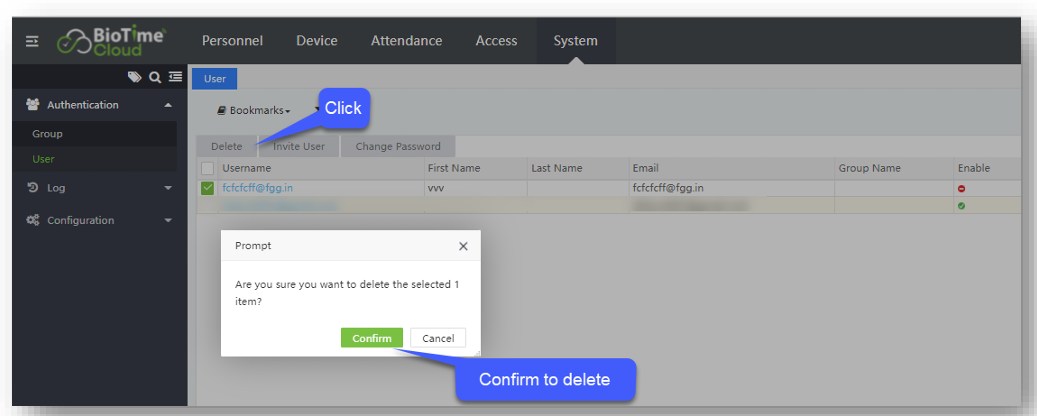Image resolution: width=1037 pixels, height=416 pixels.
Task: Click the indent list icon in sidebar
Action: pyautogui.click(x=175, y=77)
